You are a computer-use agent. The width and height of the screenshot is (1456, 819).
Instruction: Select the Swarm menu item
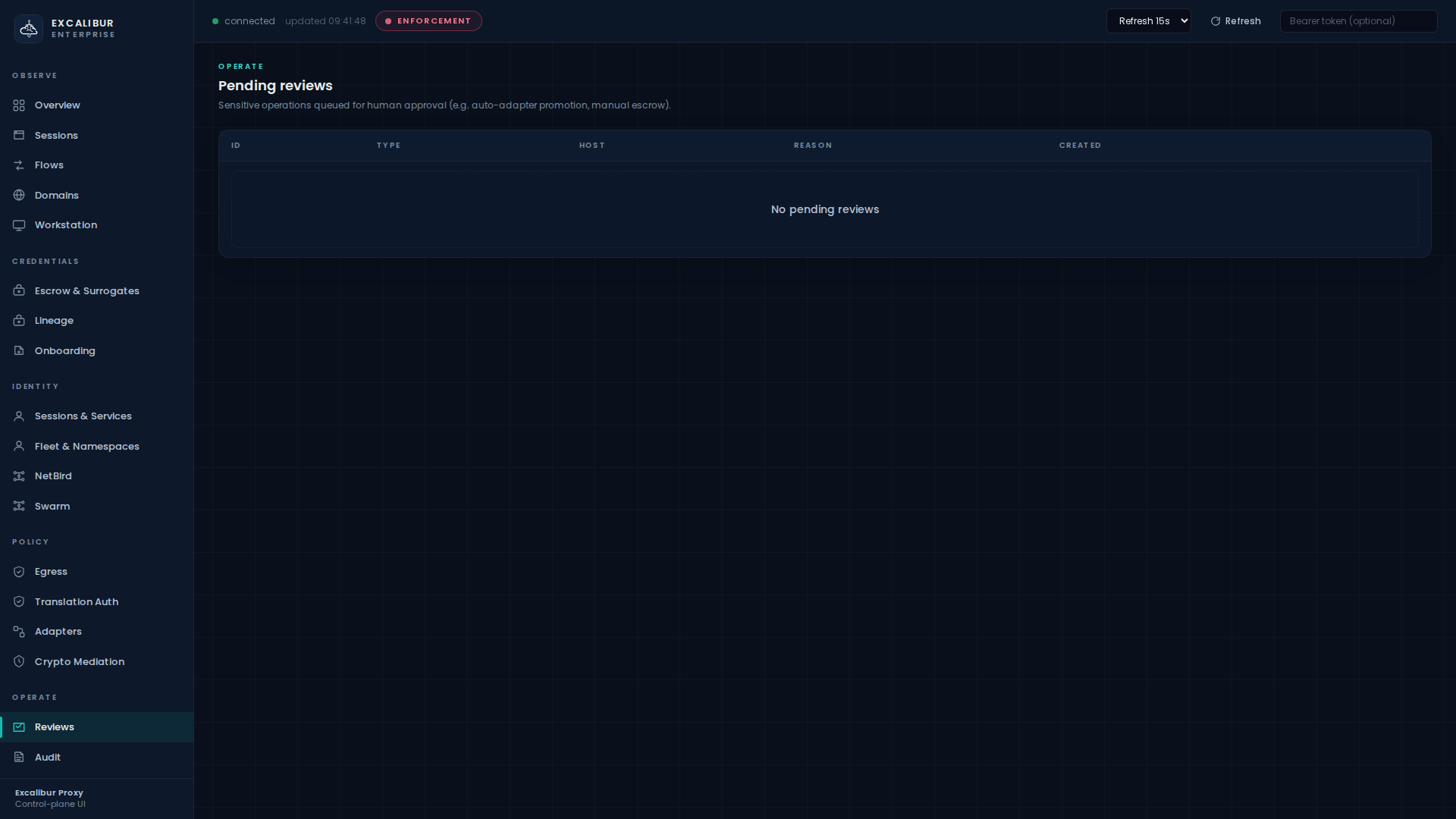(x=52, y=507)
